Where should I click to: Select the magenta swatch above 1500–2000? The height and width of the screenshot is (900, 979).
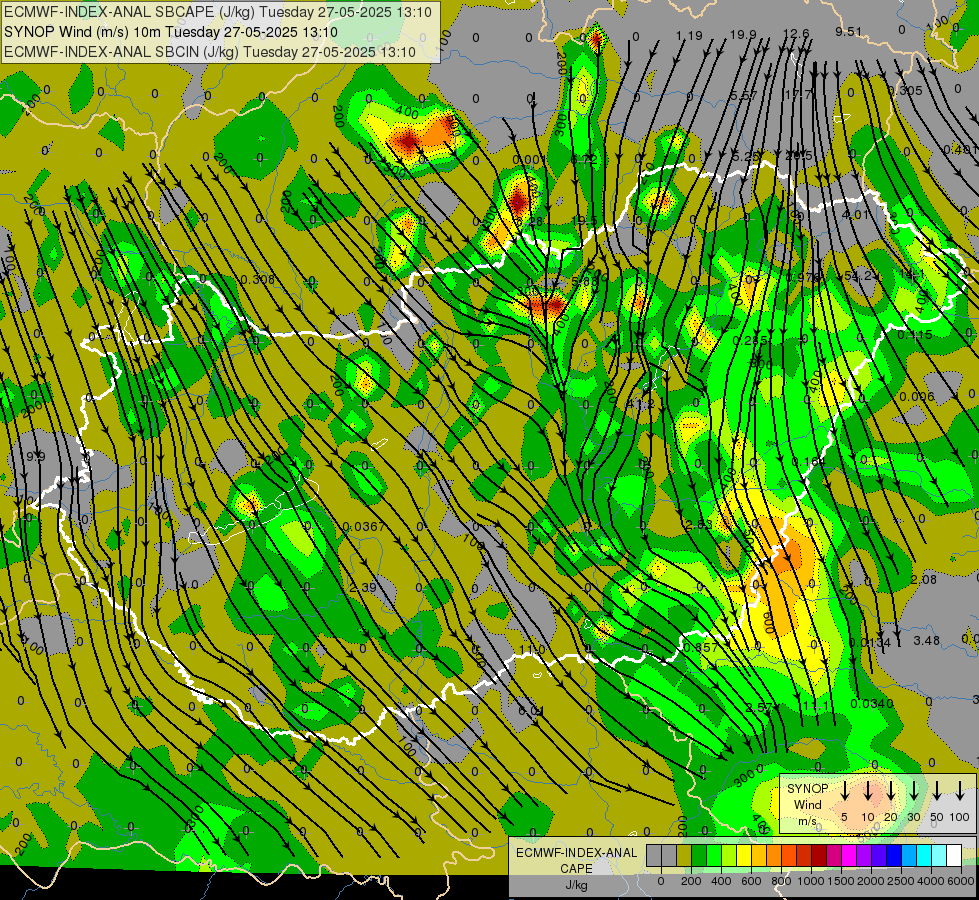click(849, 856)
